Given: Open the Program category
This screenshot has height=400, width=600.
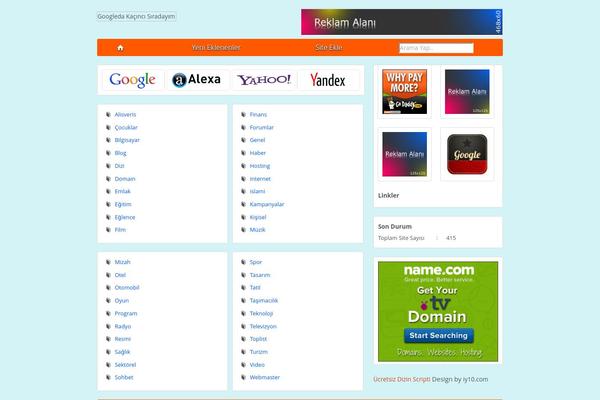Looking at the screenshot, I should [x=126, y=313].
